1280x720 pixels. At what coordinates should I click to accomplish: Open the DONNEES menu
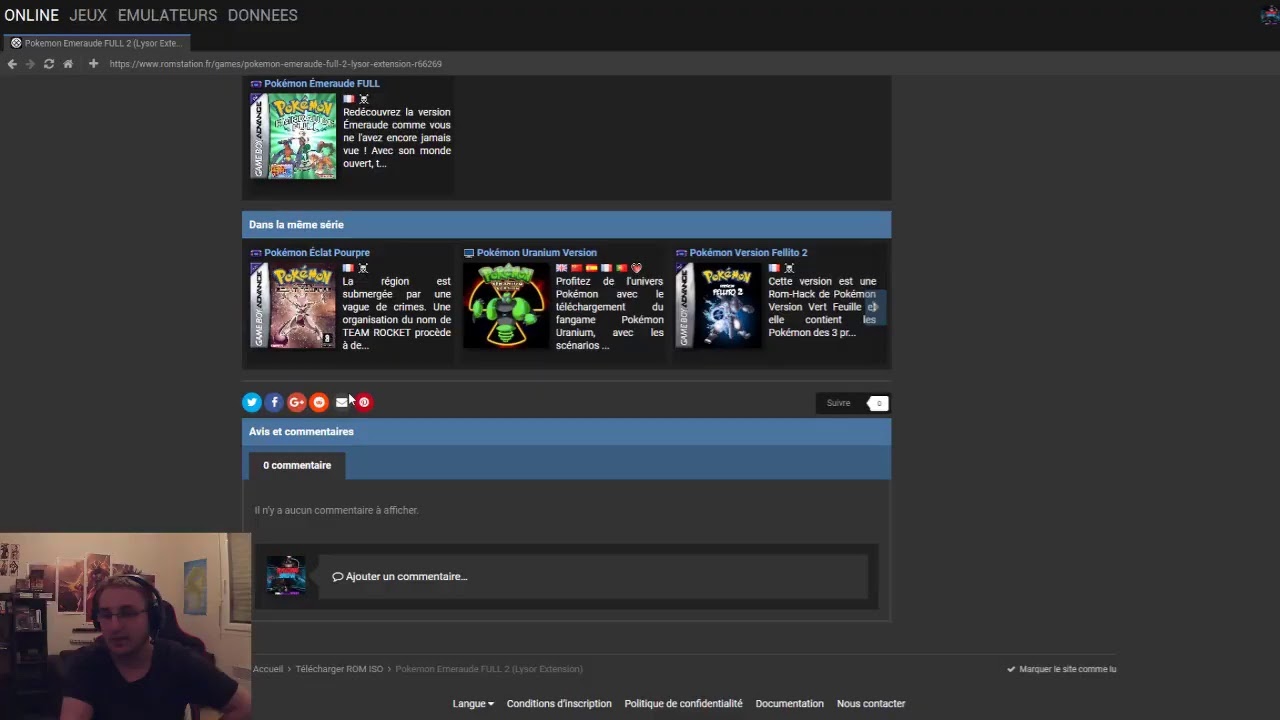pyautogui.click(x=262, y=15)
